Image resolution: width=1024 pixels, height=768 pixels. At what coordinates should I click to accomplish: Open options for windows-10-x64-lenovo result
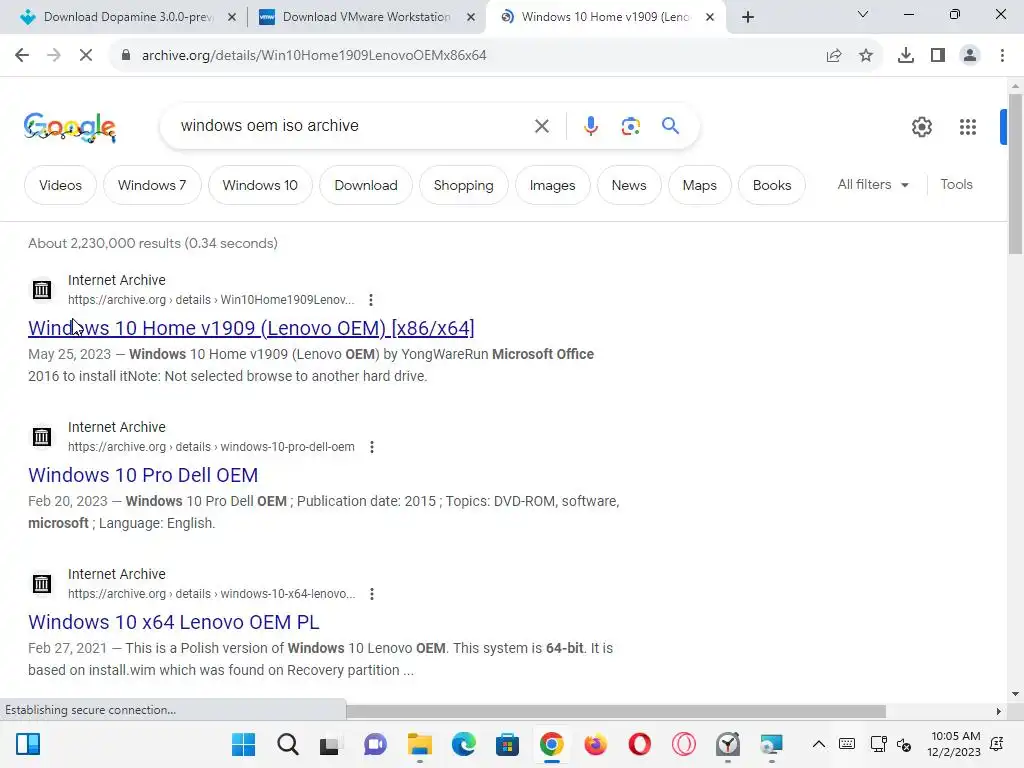pyautogui.click(x=372, y=594)
